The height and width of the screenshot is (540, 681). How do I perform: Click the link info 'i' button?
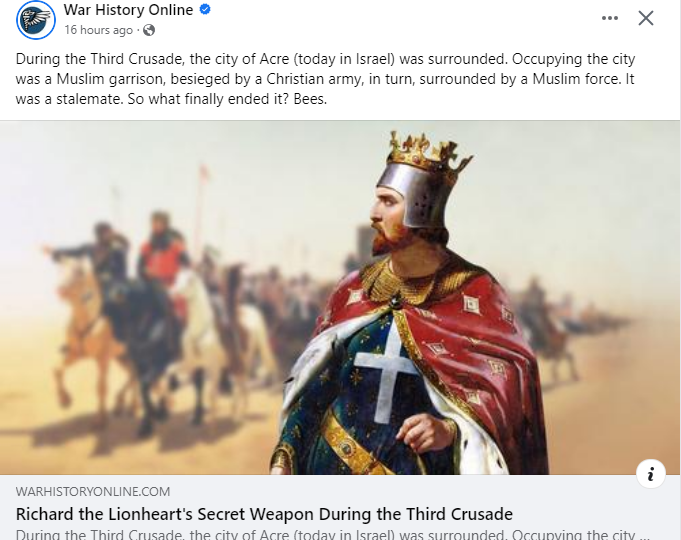click(x=651, y=474)
